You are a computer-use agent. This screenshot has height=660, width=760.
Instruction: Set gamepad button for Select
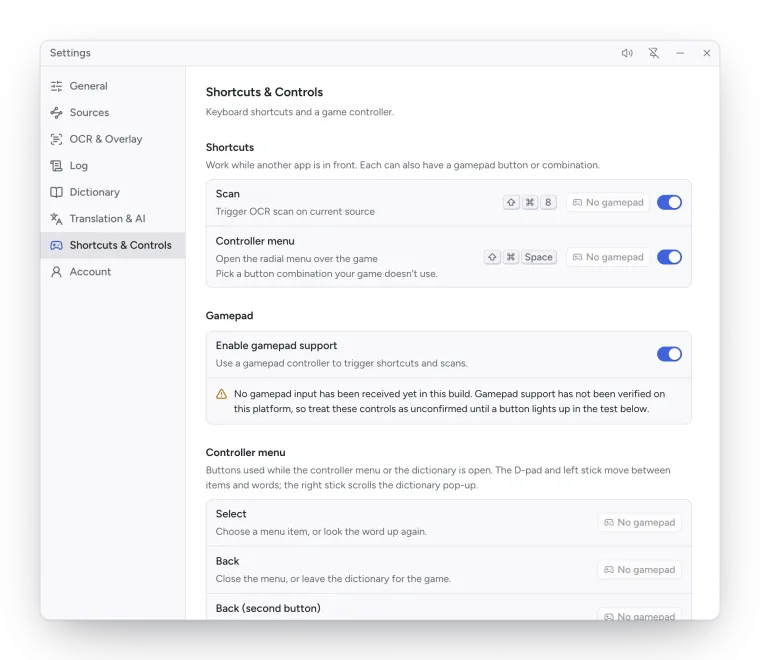[x=639, y=523]
